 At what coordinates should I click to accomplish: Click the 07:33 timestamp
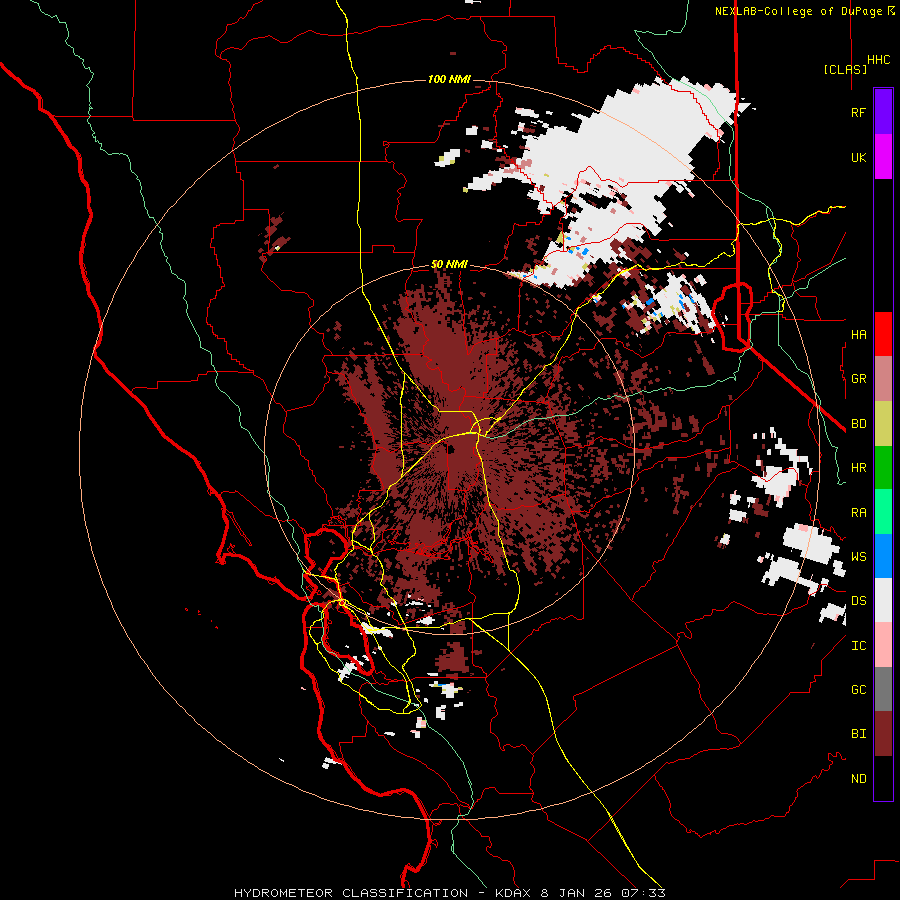point(642,893)
